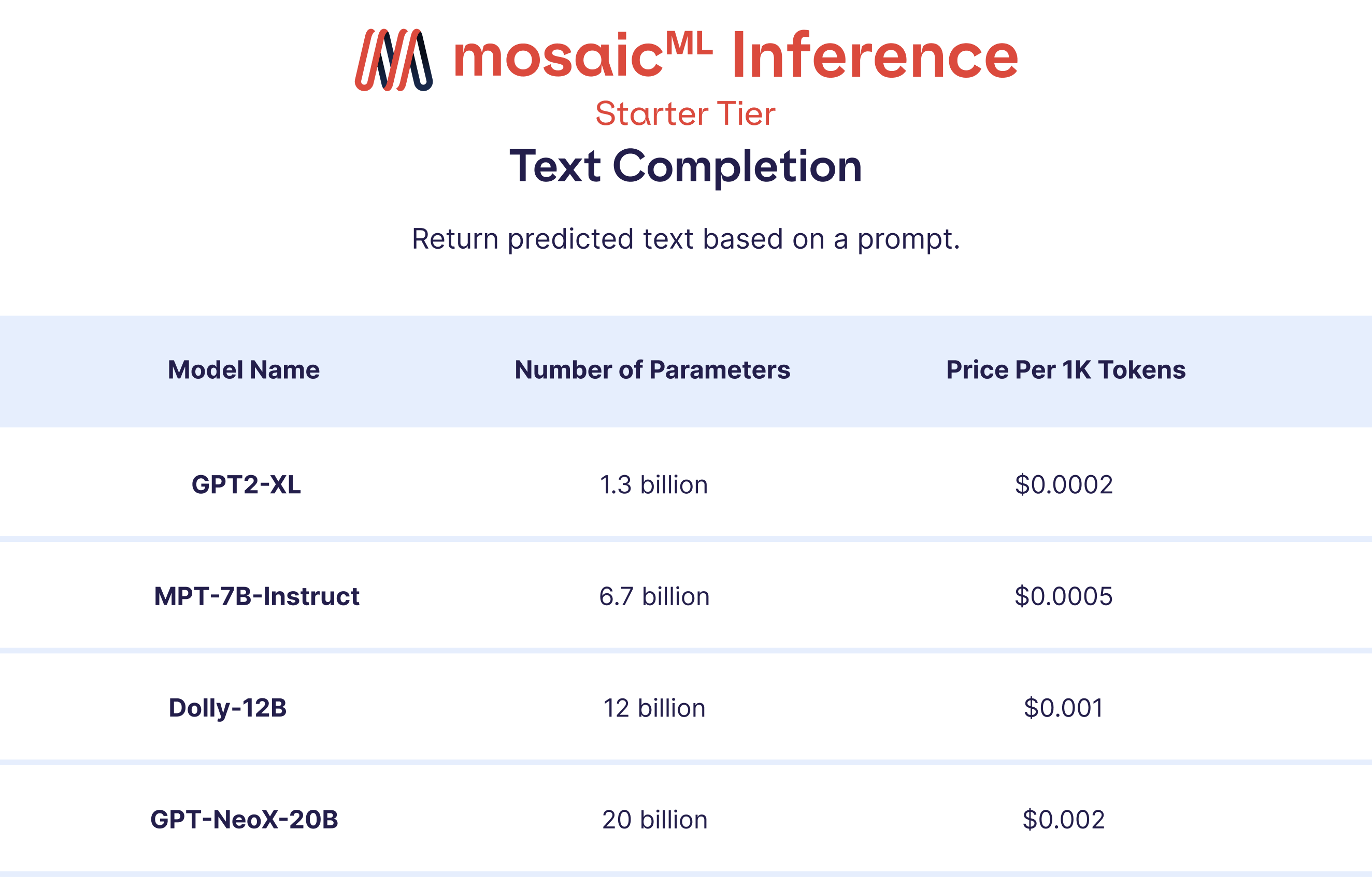Click the Number of Parameters column header

(652, 370)
